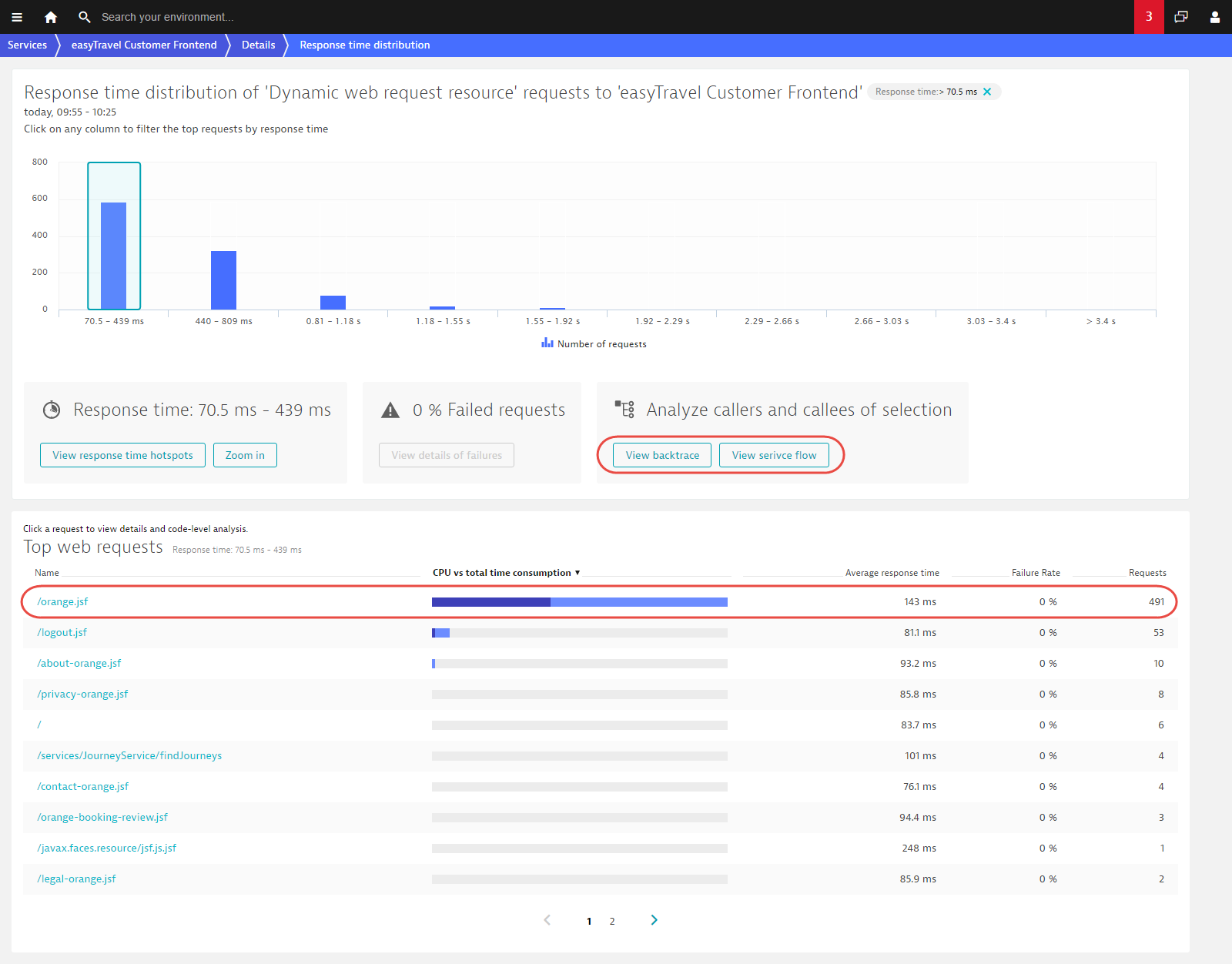The height and width of the screenshot is (964, 1232).
Task: Click the callers and callees tree icon
Action: pos(624,409)
